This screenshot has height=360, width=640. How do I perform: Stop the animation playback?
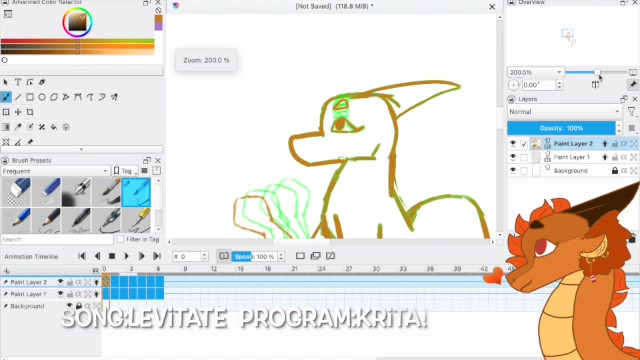[112, 256]
